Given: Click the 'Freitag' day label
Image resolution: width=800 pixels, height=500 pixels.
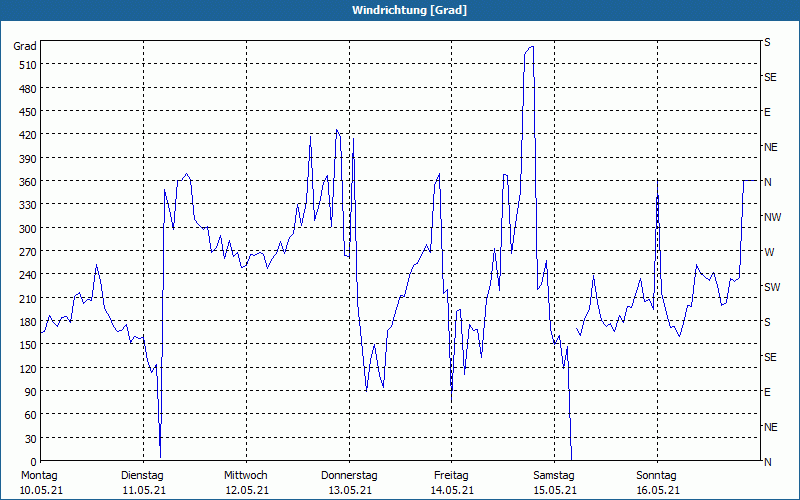Looking at the screenshot, I should tap(451, 476).
